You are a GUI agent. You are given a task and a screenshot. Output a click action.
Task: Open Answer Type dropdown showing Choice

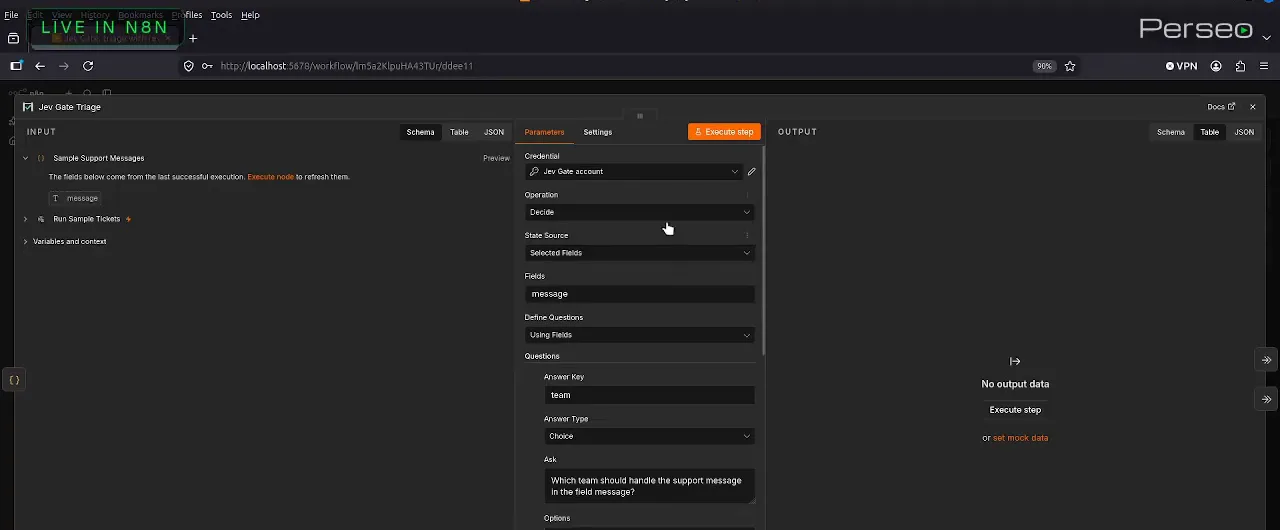pos(649,436)
